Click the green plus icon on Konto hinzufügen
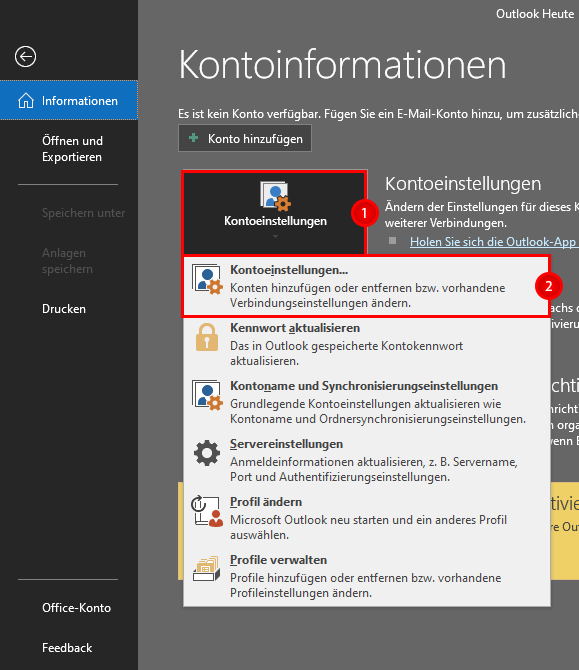Image resolution: width=579 pixels, height=670 pixels. pos(194,138)
